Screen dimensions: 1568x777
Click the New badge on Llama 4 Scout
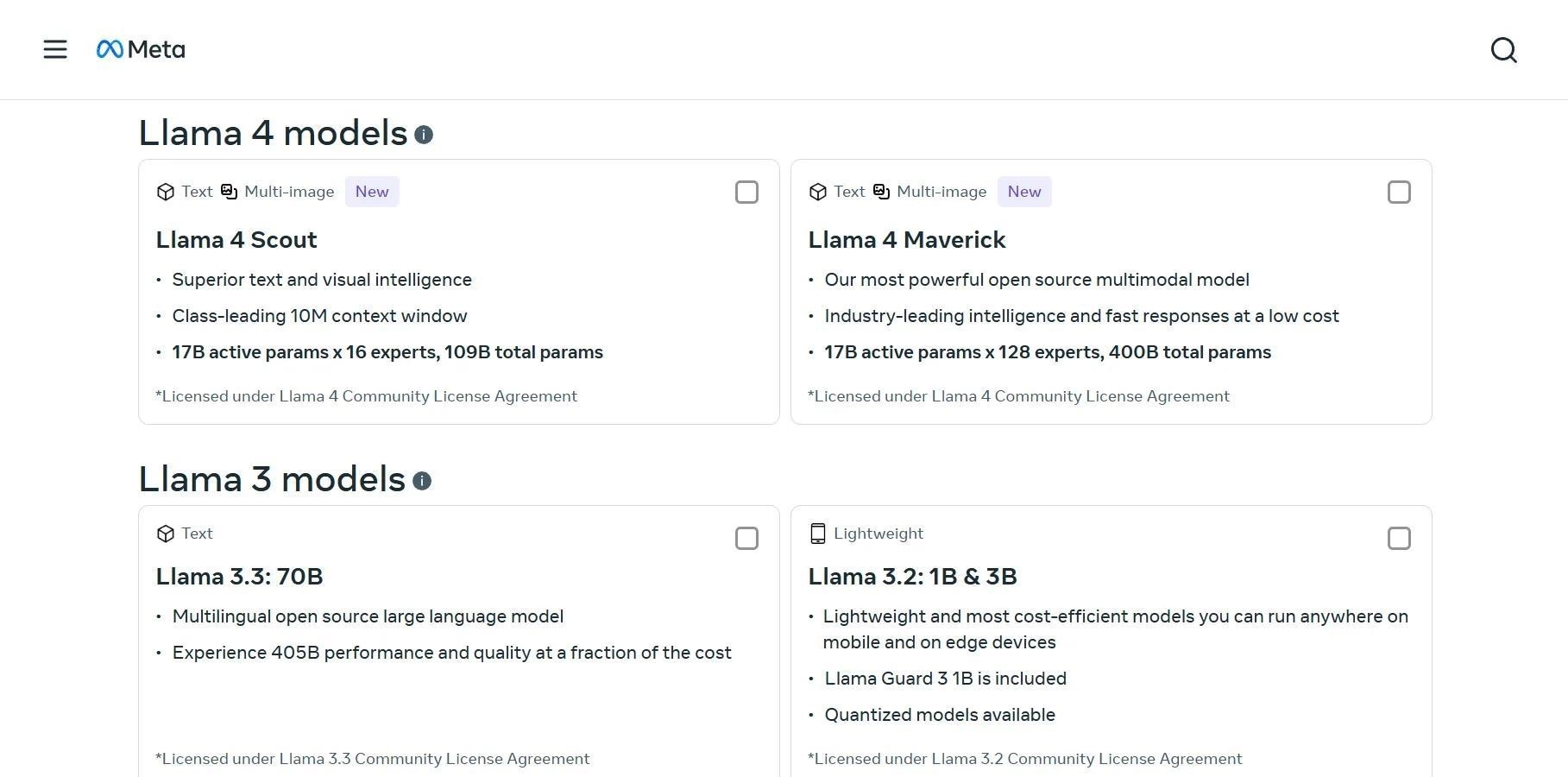[x=372, y=192]
